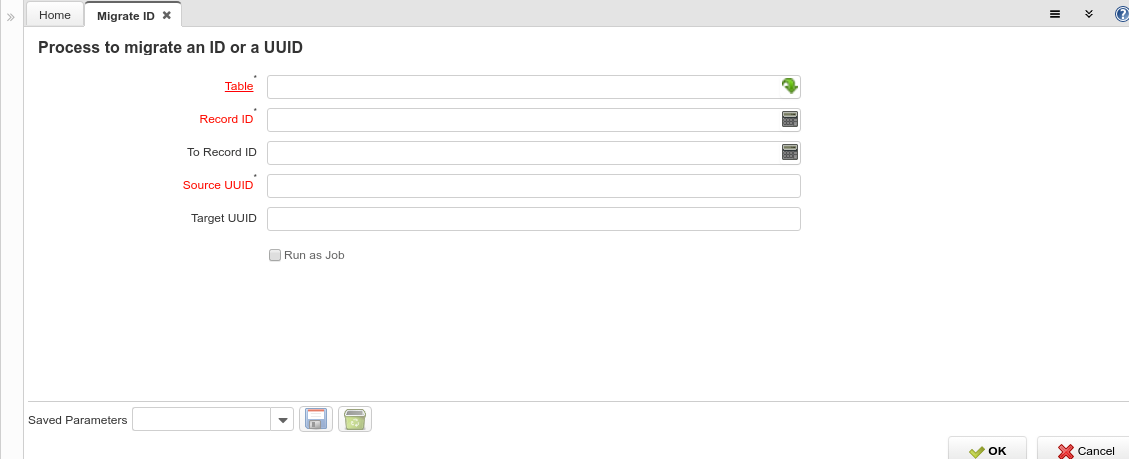Open the Record ID calculator icon
This screenshot has height=459, width=1129.
[x=790, y=120]
